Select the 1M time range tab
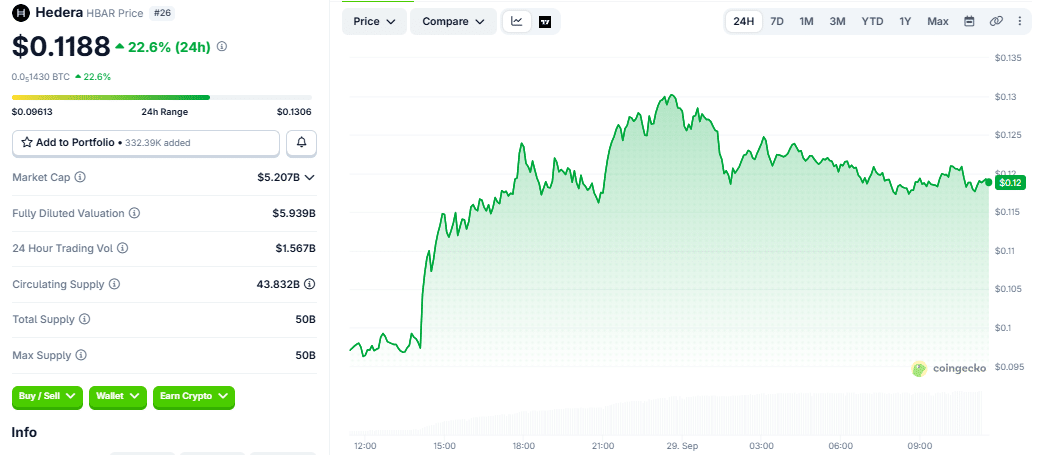1040x455 pixels. (x=807, y=21)
